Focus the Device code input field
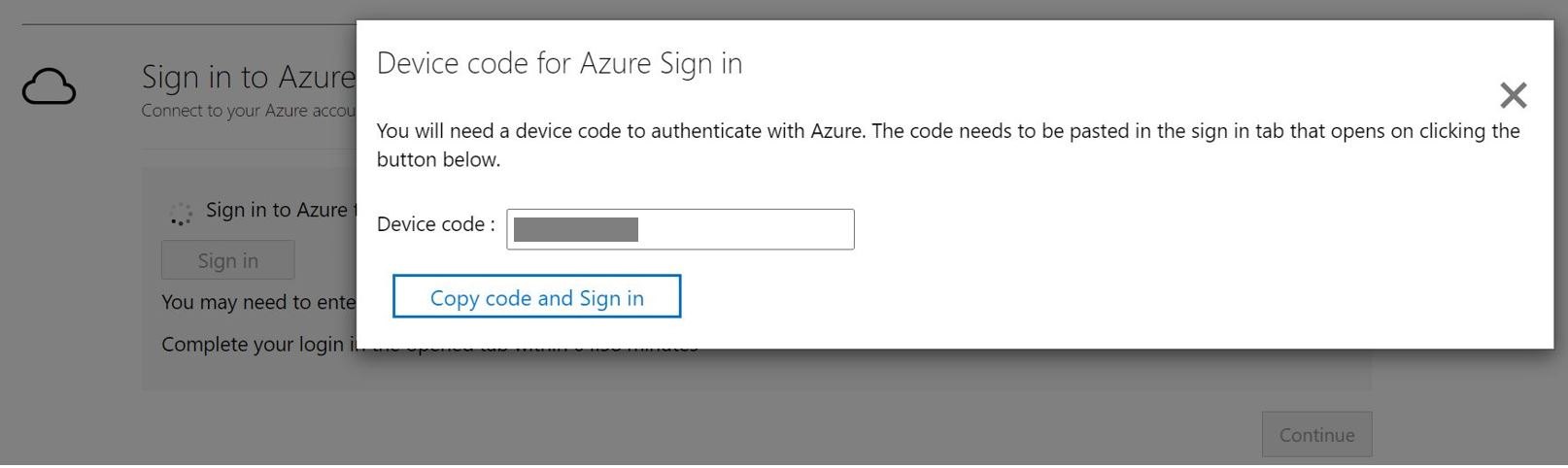Image resolution: width=1568 pixels, height=468 pixels. pyautogui.click(x=744, y=229)
